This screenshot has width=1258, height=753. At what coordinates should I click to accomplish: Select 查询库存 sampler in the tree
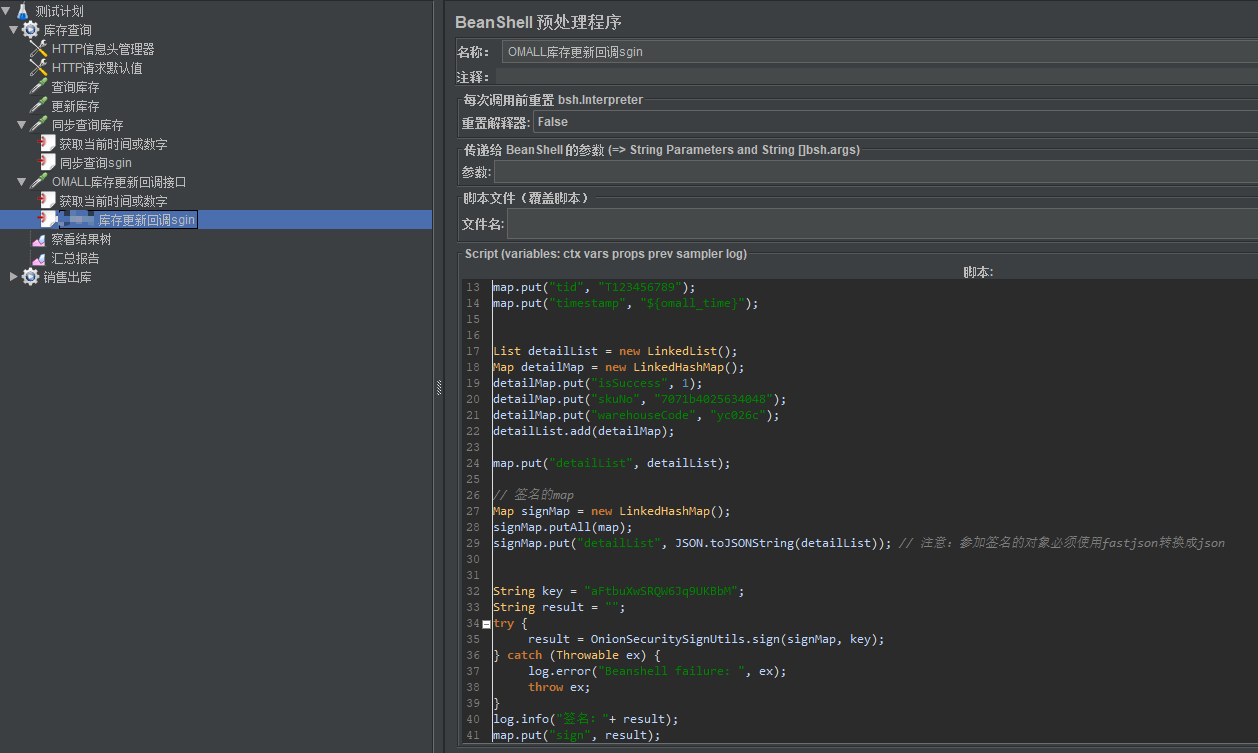75,87
